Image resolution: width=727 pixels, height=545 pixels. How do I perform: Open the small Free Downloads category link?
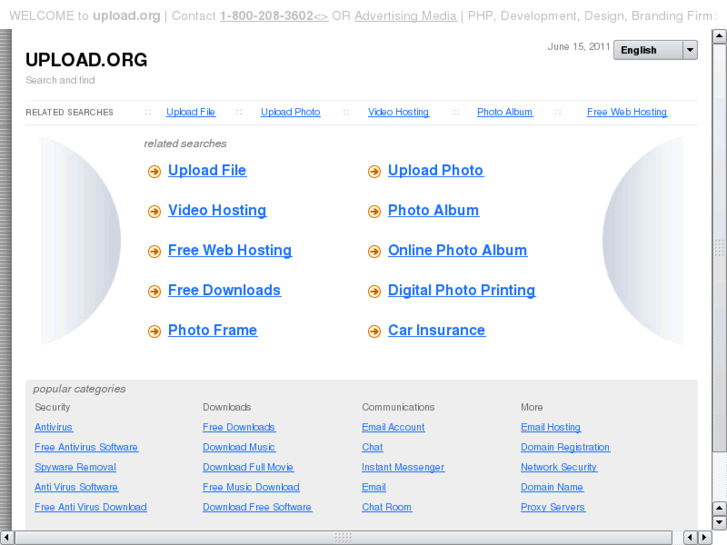point(239,427)
